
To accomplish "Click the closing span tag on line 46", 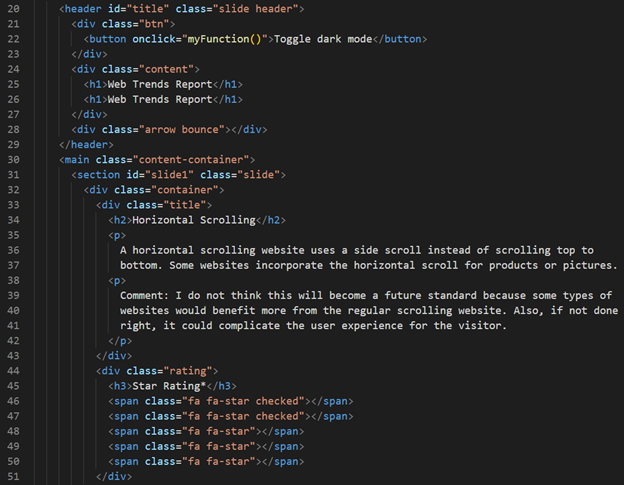I will (x=332, y=401).
